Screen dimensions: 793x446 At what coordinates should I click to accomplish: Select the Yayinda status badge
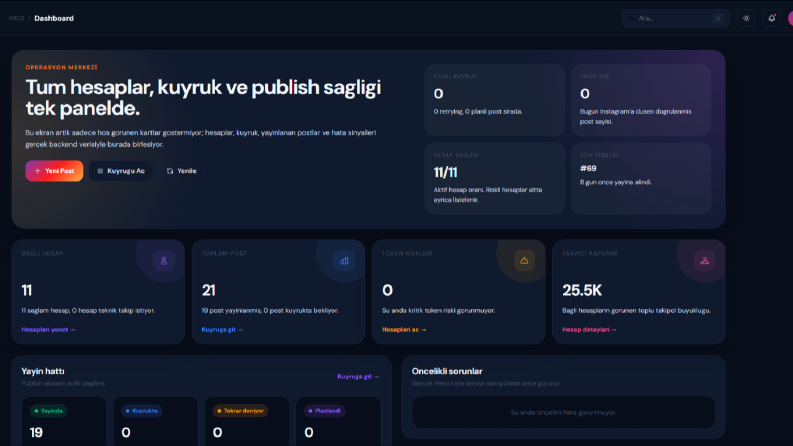point(49,411)
